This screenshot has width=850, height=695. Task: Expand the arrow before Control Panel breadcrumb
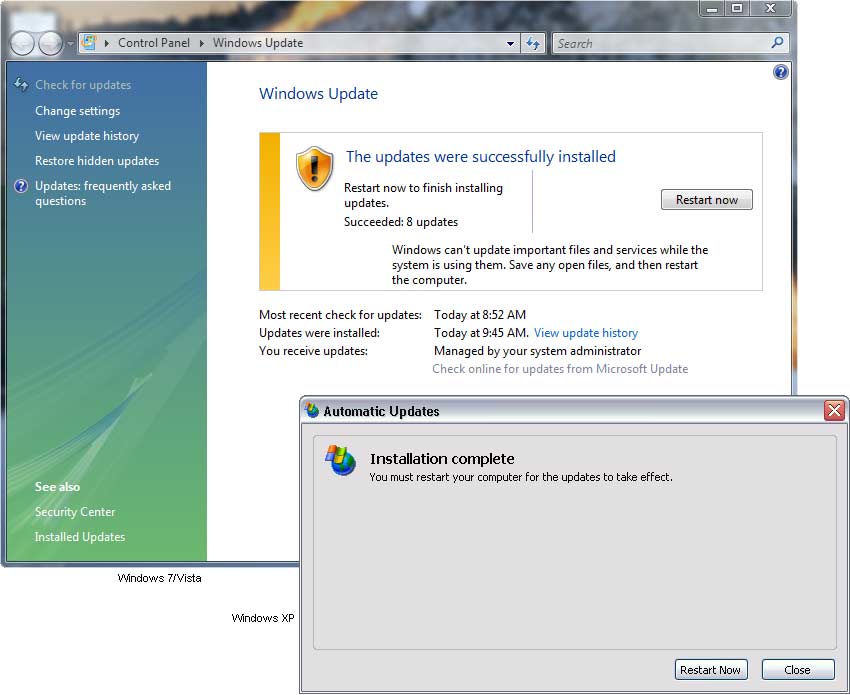point(107,43)
